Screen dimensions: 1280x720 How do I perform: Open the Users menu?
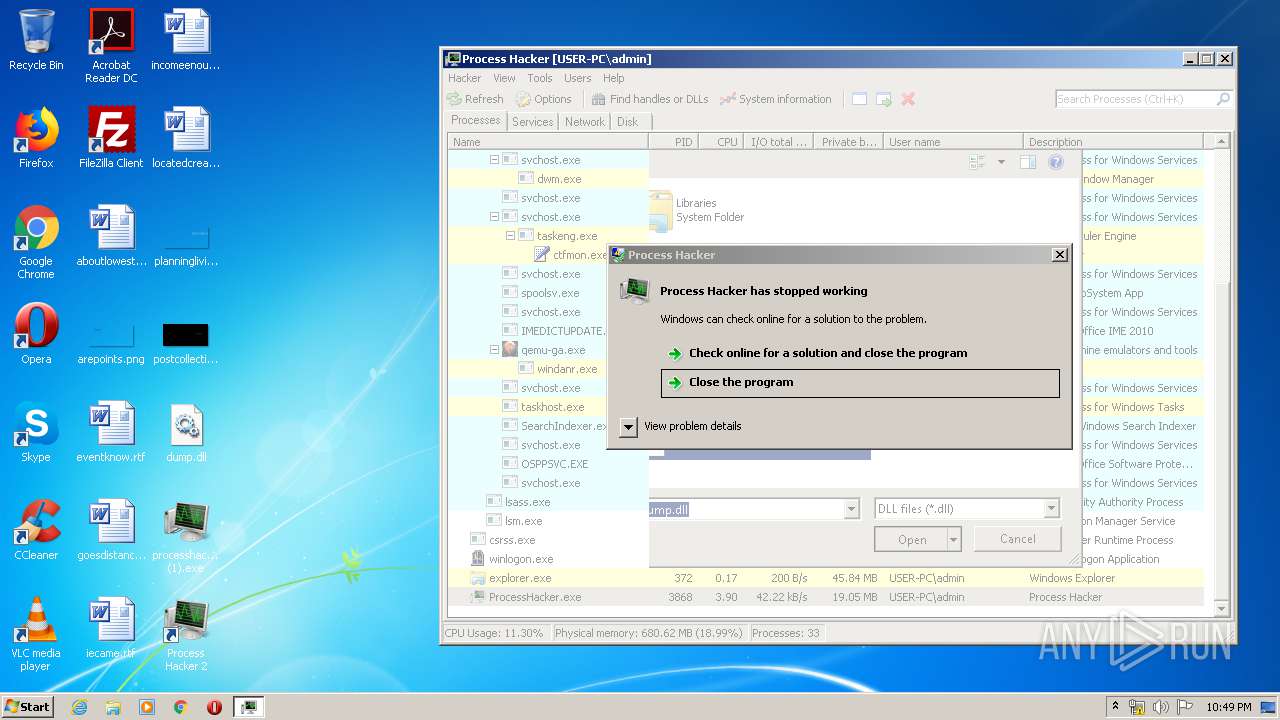tap(578, 78)
